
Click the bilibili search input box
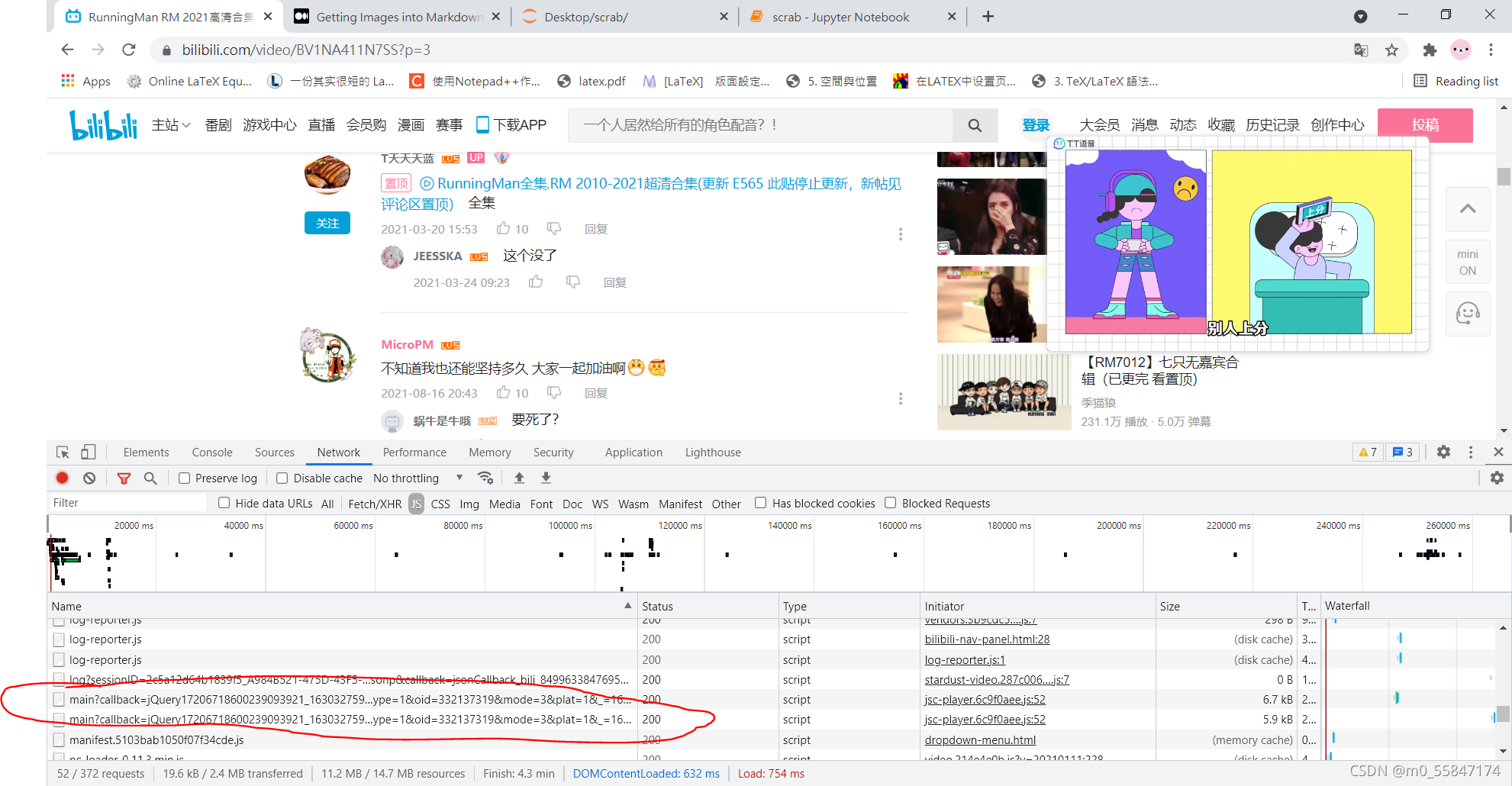pyautogui.click(x=760, y=125)
